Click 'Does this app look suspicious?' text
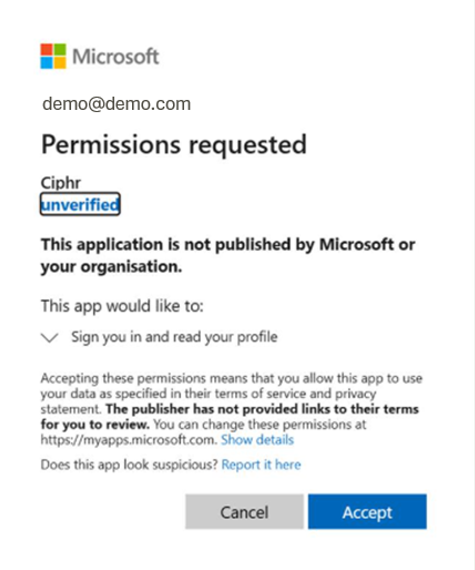The height and width of the screenshot is (570, 475). pos(129,465)
